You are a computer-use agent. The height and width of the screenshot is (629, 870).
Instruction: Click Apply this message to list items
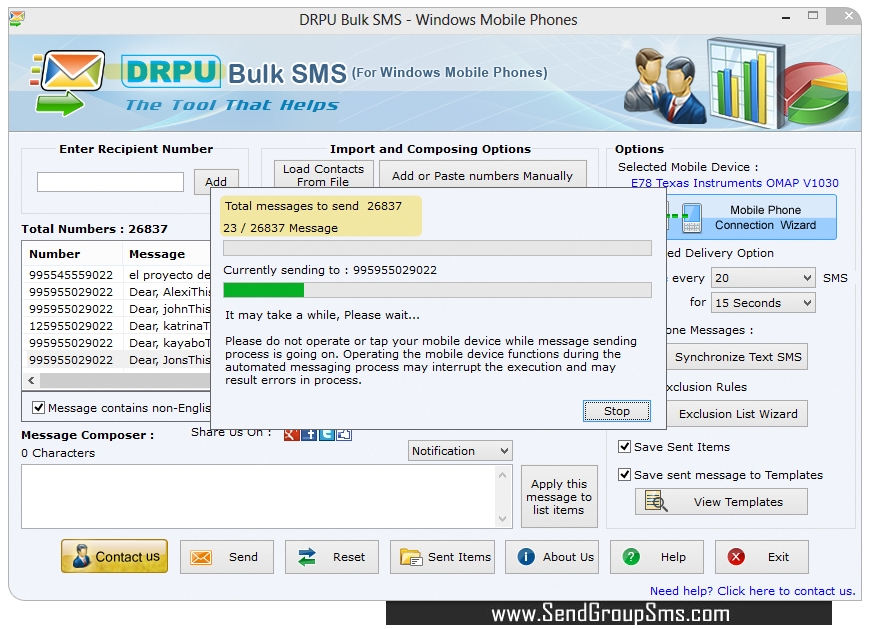(559, 496)
